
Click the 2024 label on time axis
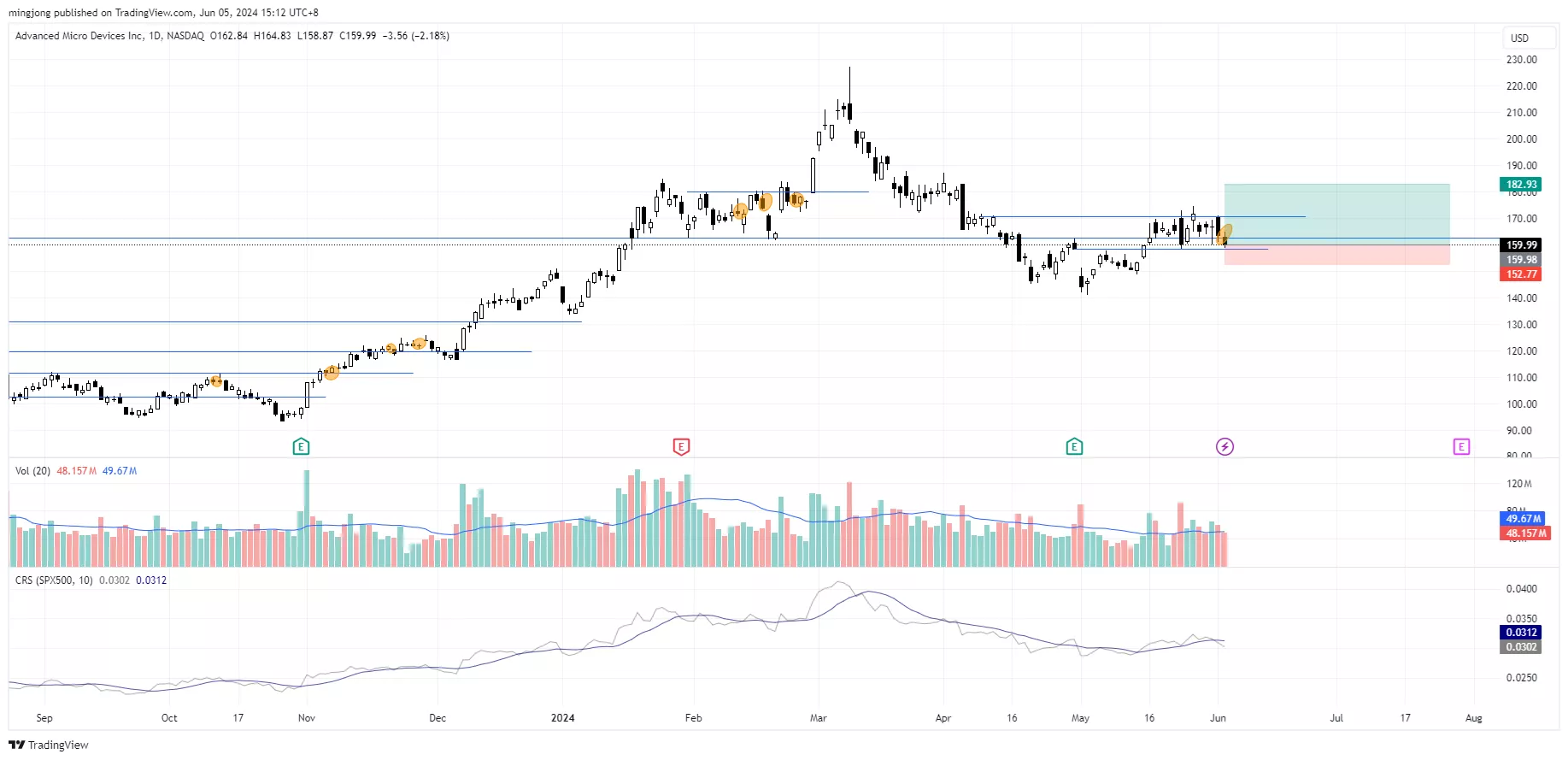tap(563, 718)
